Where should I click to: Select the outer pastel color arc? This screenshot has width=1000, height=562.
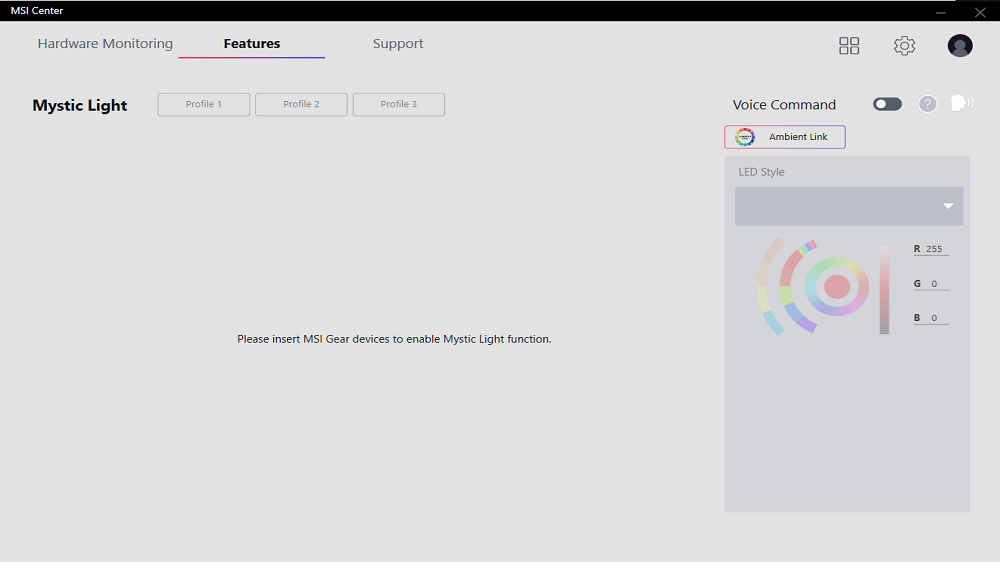tap(769, 287)
